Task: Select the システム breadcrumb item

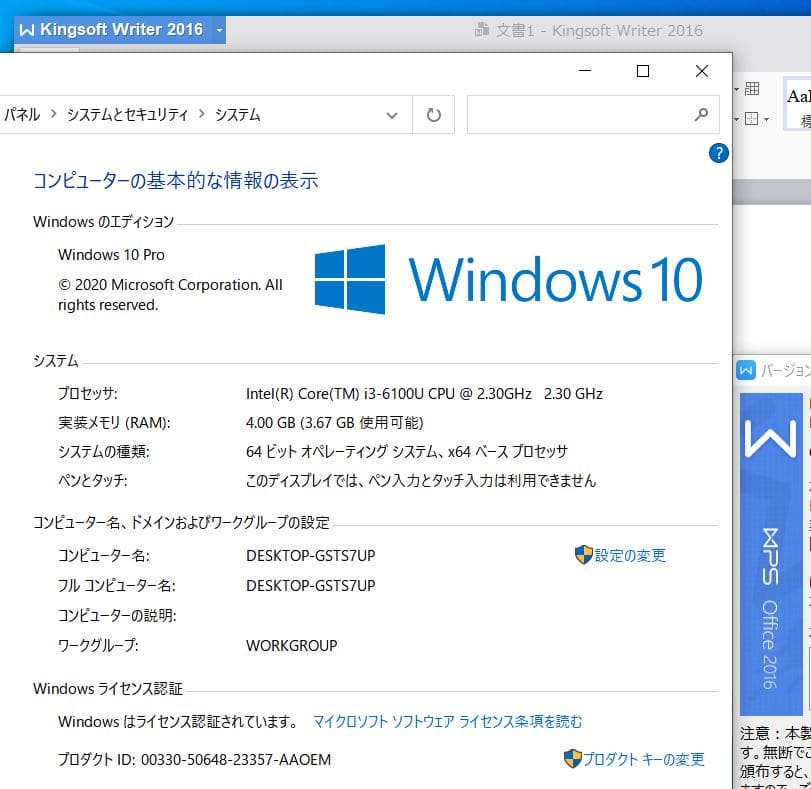Action: pyautogui.click(x=237, y=114)
